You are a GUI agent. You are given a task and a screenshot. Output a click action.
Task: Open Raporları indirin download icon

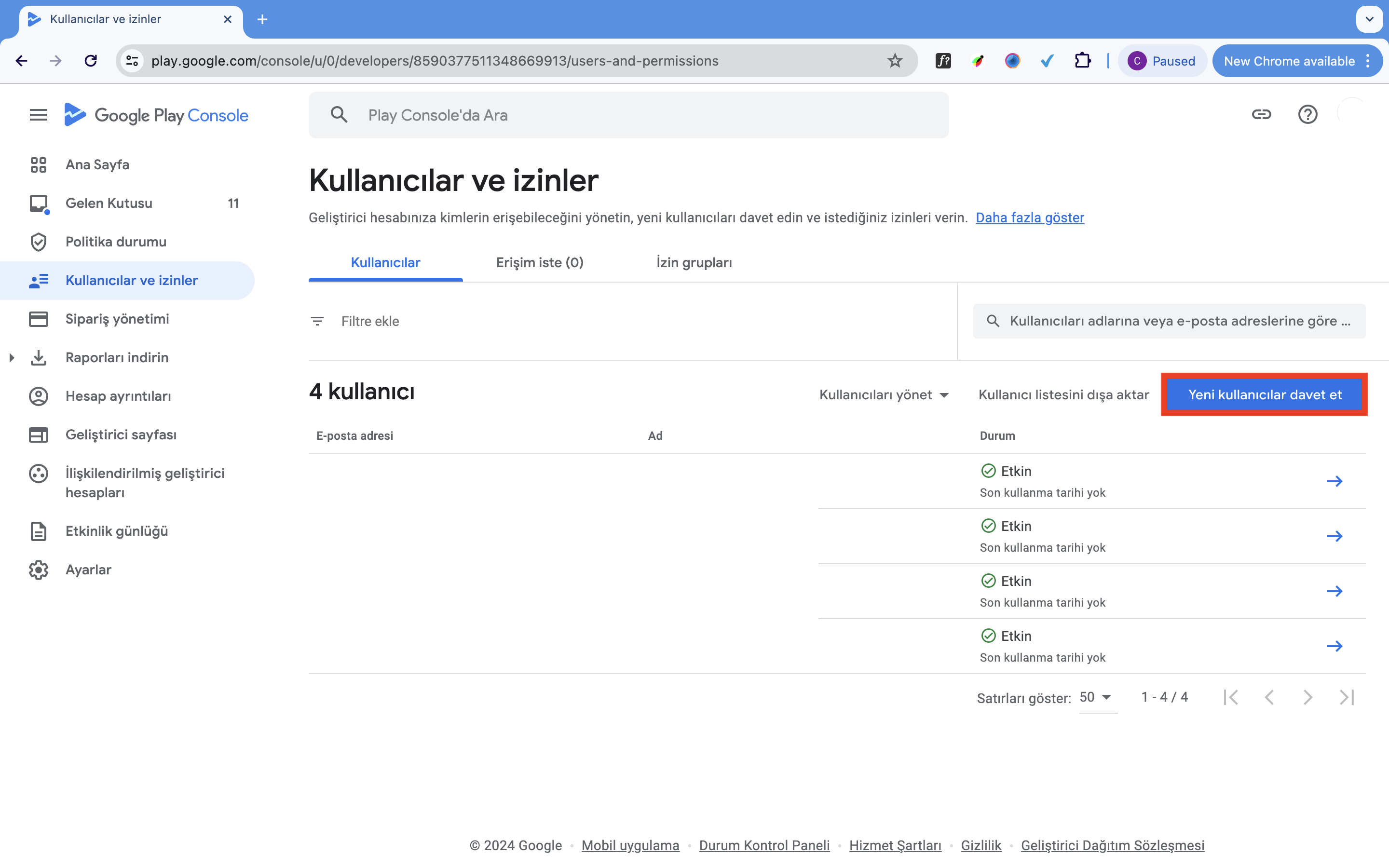[x=39, y=357]
